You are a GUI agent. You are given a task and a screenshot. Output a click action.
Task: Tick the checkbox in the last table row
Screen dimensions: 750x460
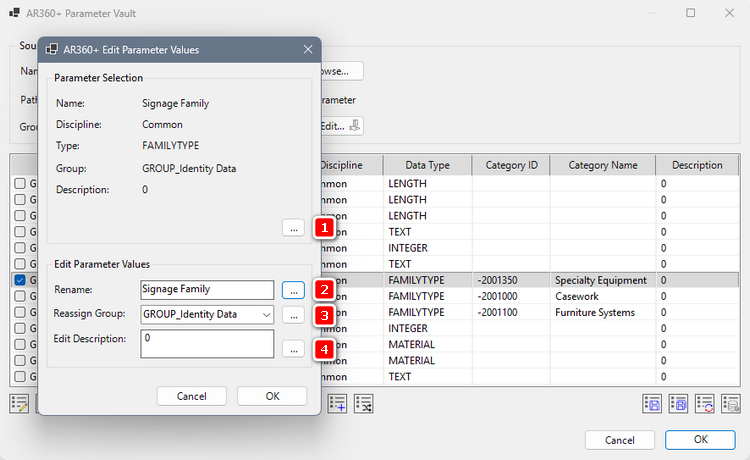(20, 377)
